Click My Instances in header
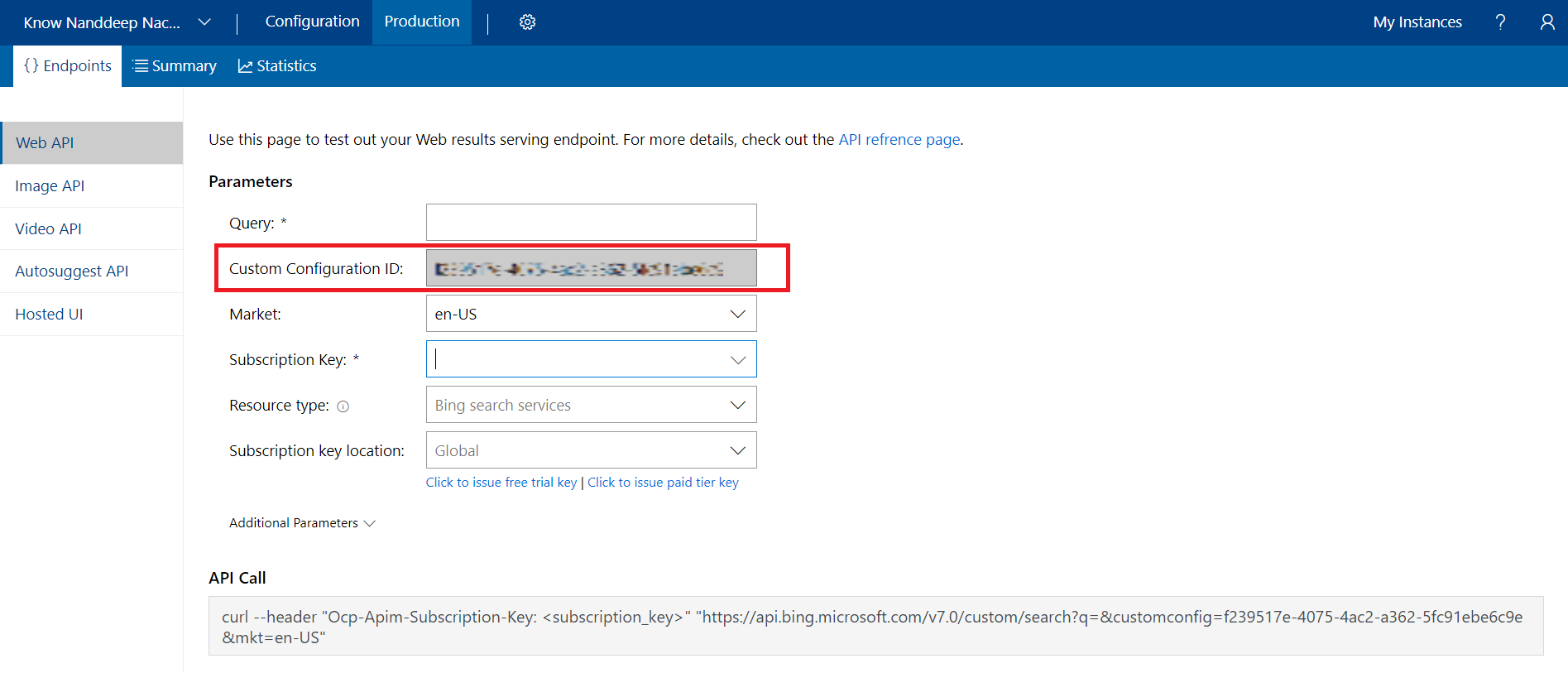The image size is (1568, 673). [1417, 22]
